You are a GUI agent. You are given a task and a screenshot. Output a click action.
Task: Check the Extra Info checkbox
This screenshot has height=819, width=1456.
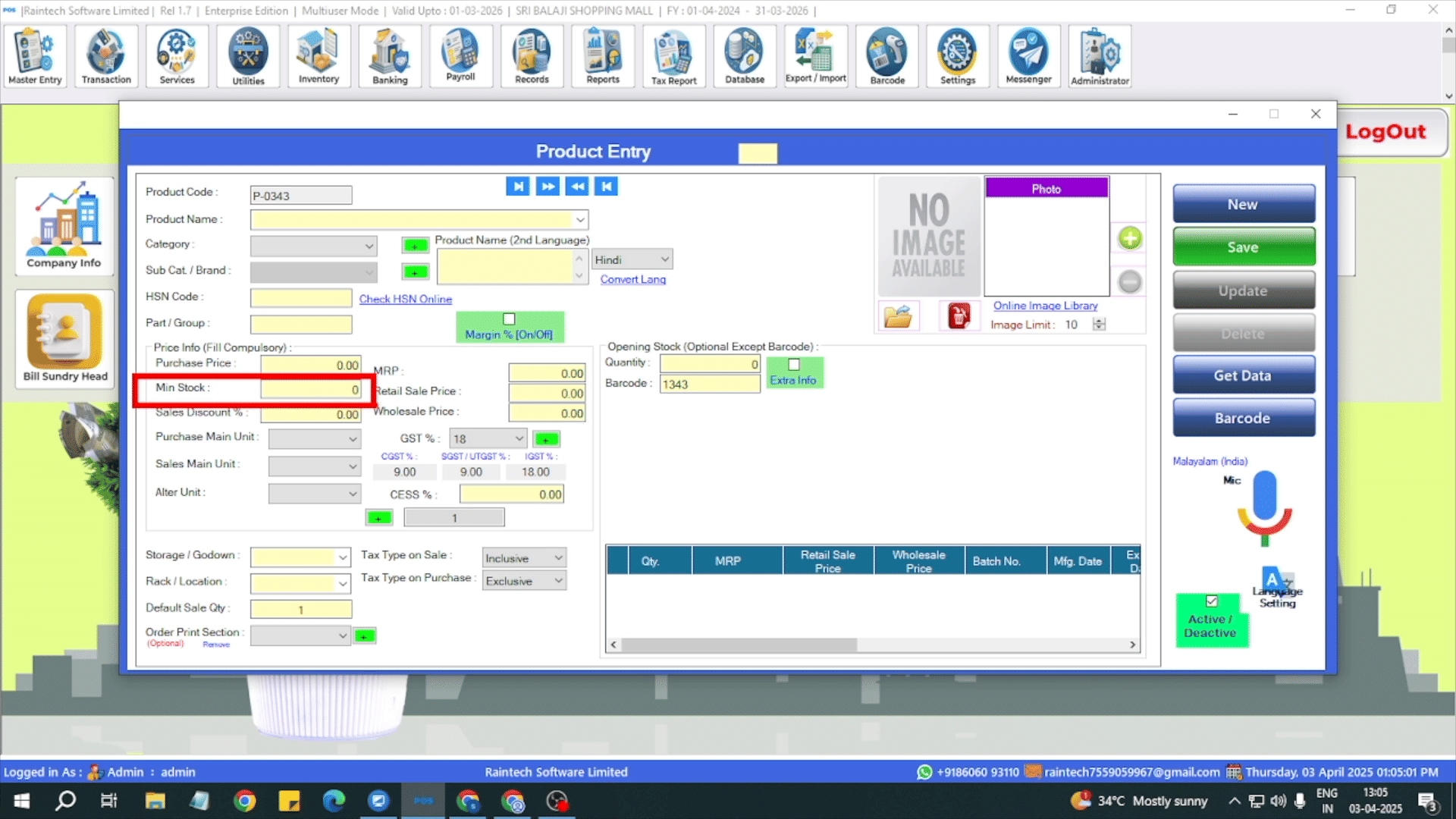794,365
